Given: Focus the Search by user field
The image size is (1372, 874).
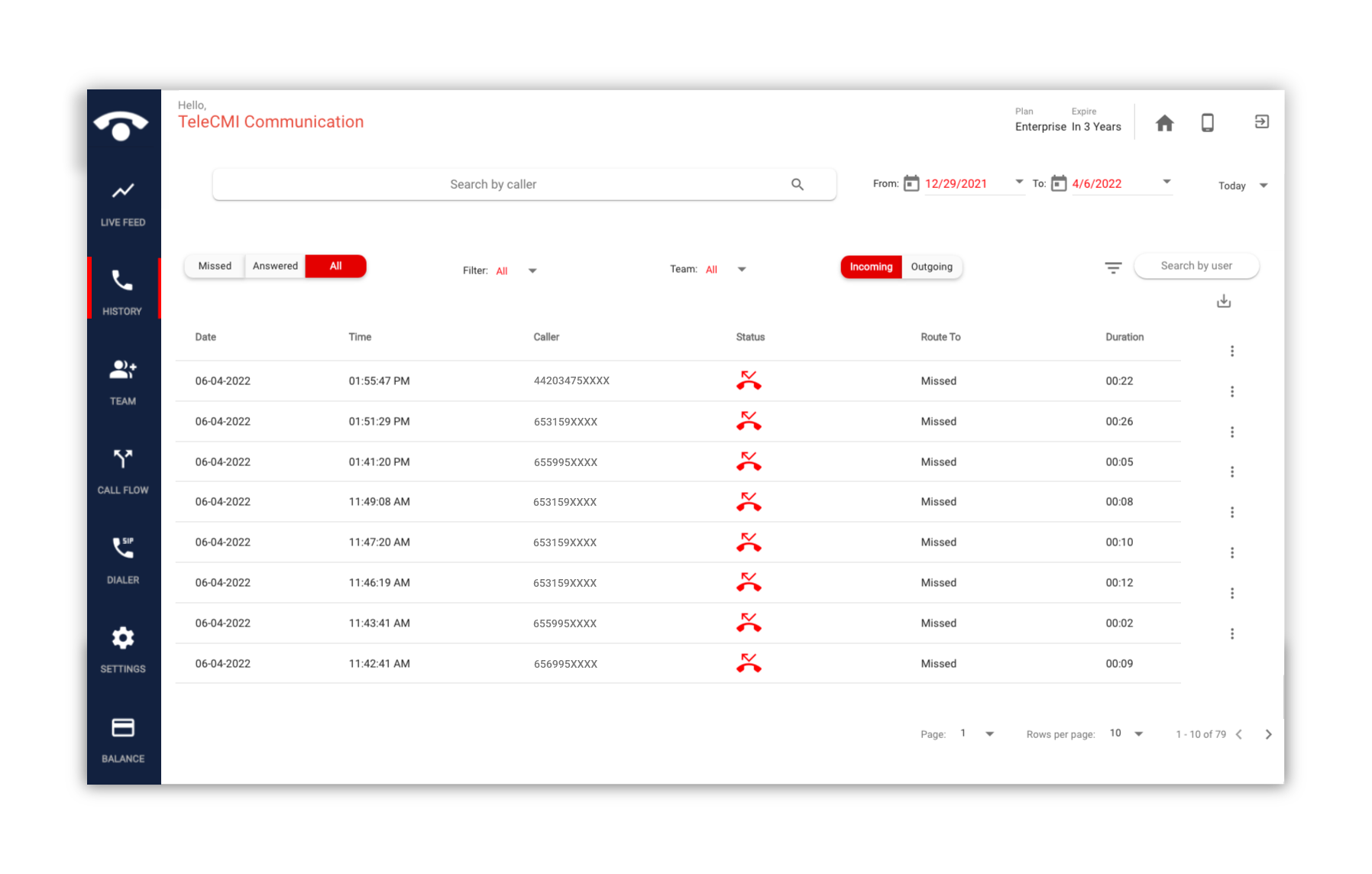Looking at the screenshot, I should [x=1196, y=266].
